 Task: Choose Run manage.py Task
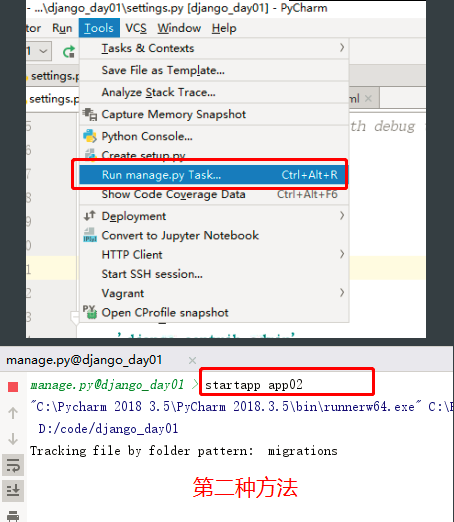pos(213,175)
